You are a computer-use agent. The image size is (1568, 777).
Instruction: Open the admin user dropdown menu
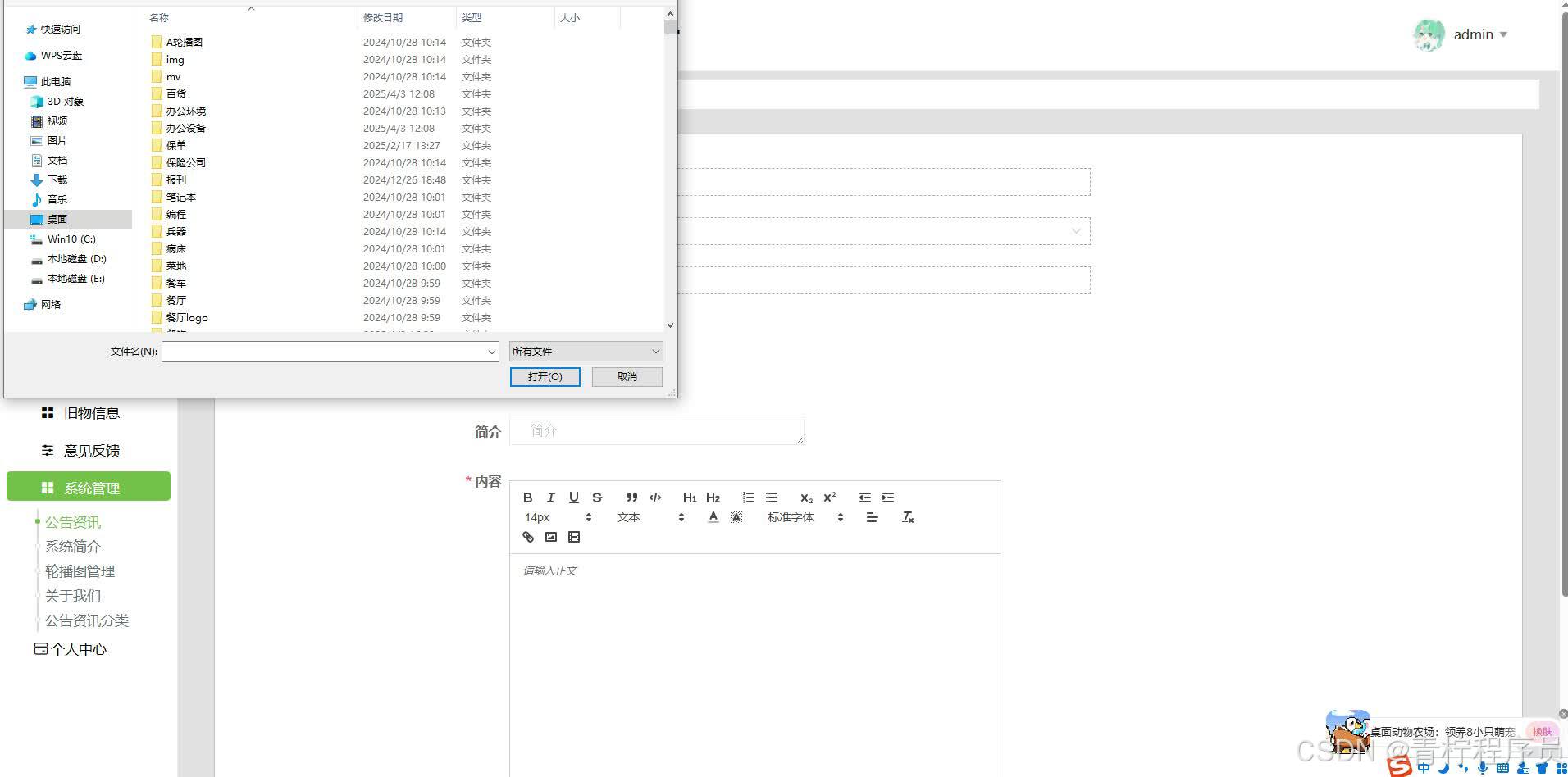click(1461, 34)
